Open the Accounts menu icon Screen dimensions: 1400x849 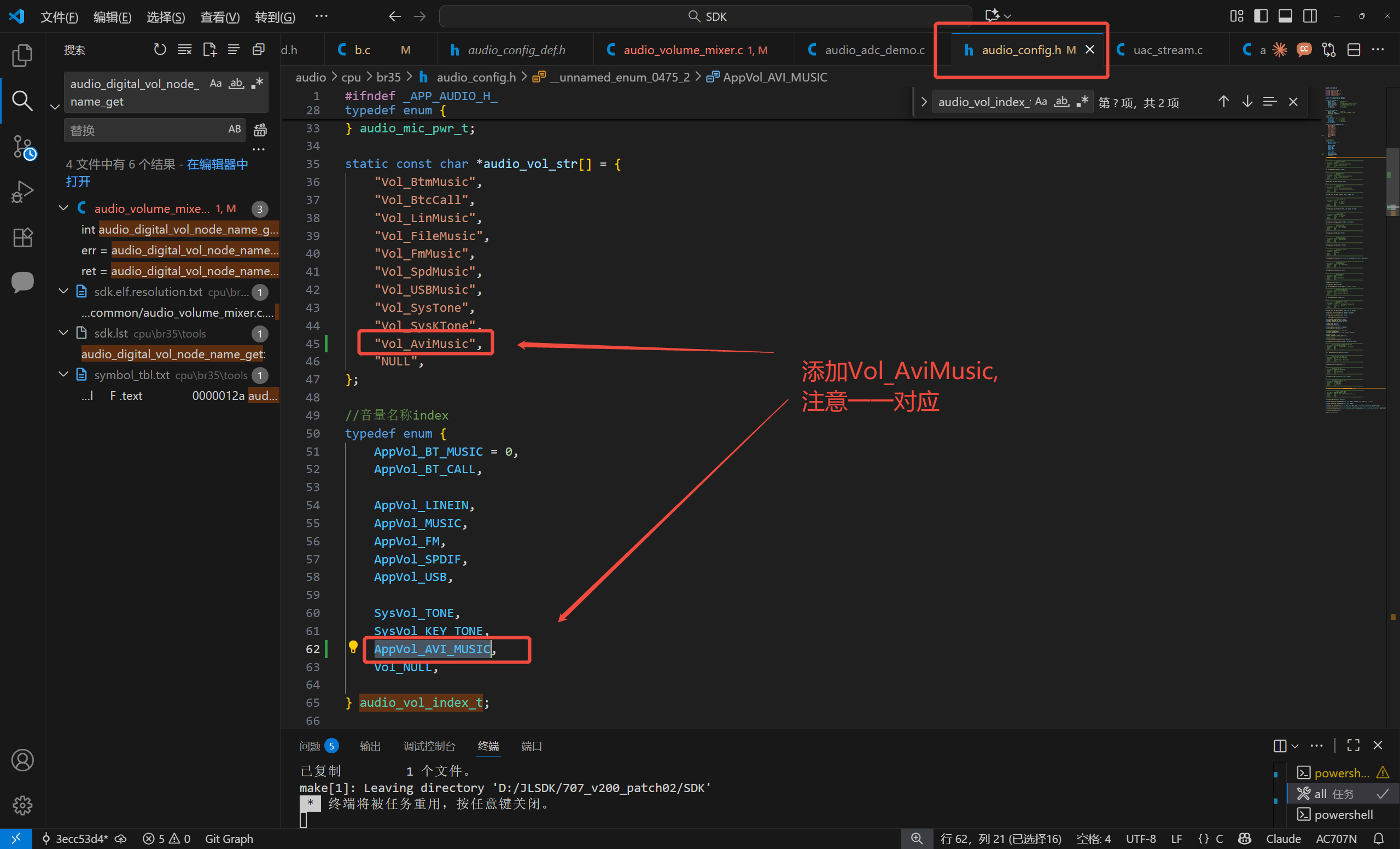(22, 760)
